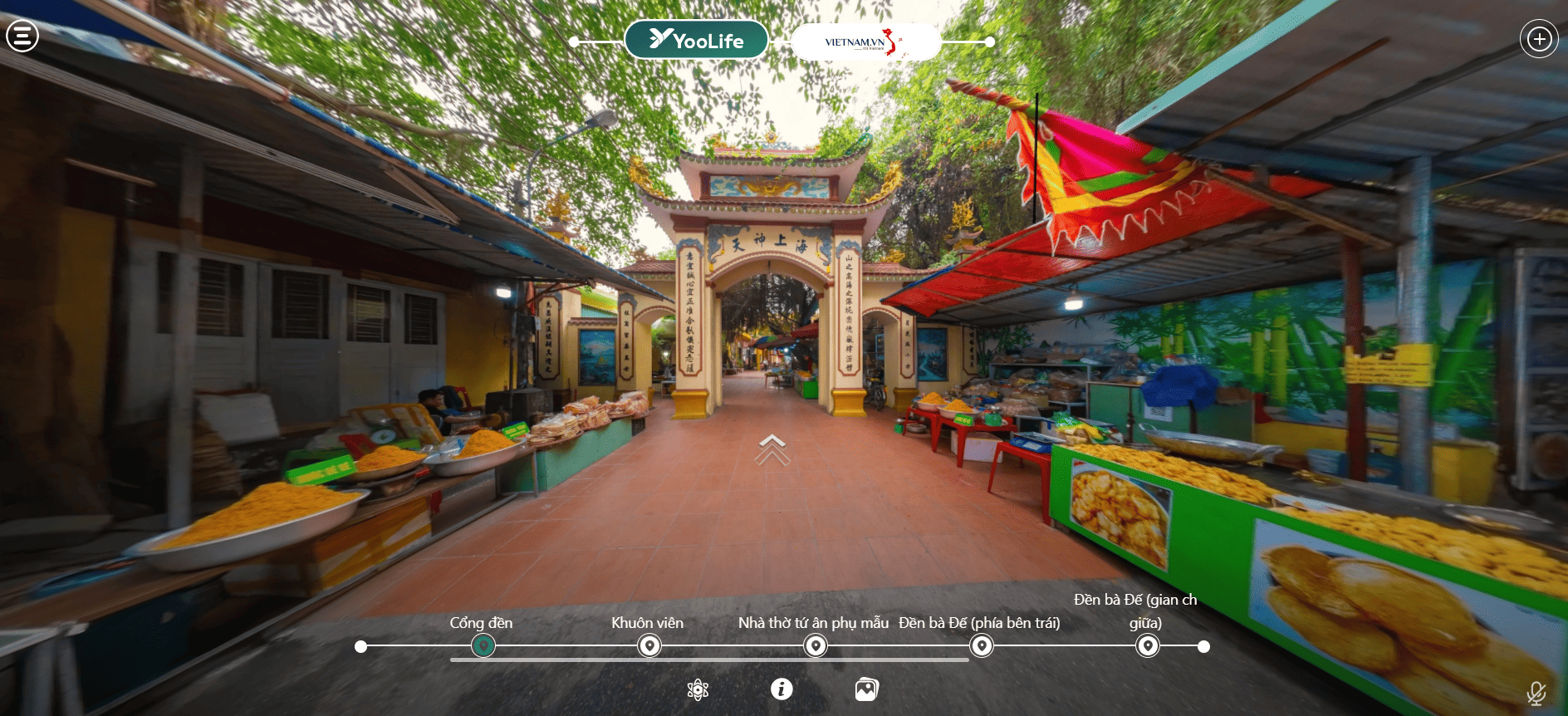Click the dot right of Vietnam.vn logo

(989, 42)
